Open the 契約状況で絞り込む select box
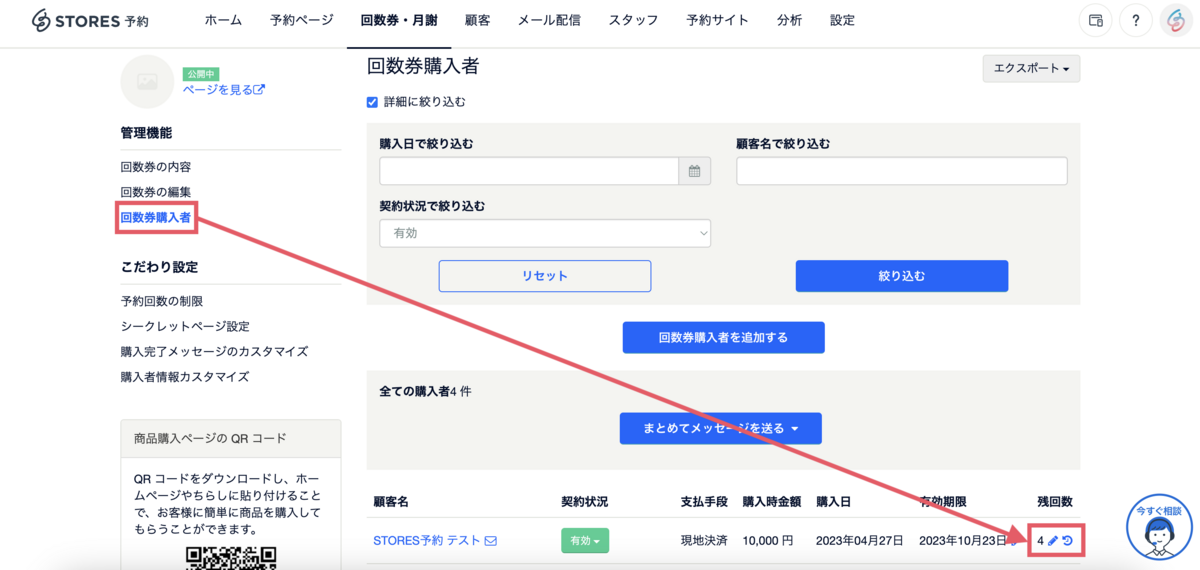 pos(545,233)
